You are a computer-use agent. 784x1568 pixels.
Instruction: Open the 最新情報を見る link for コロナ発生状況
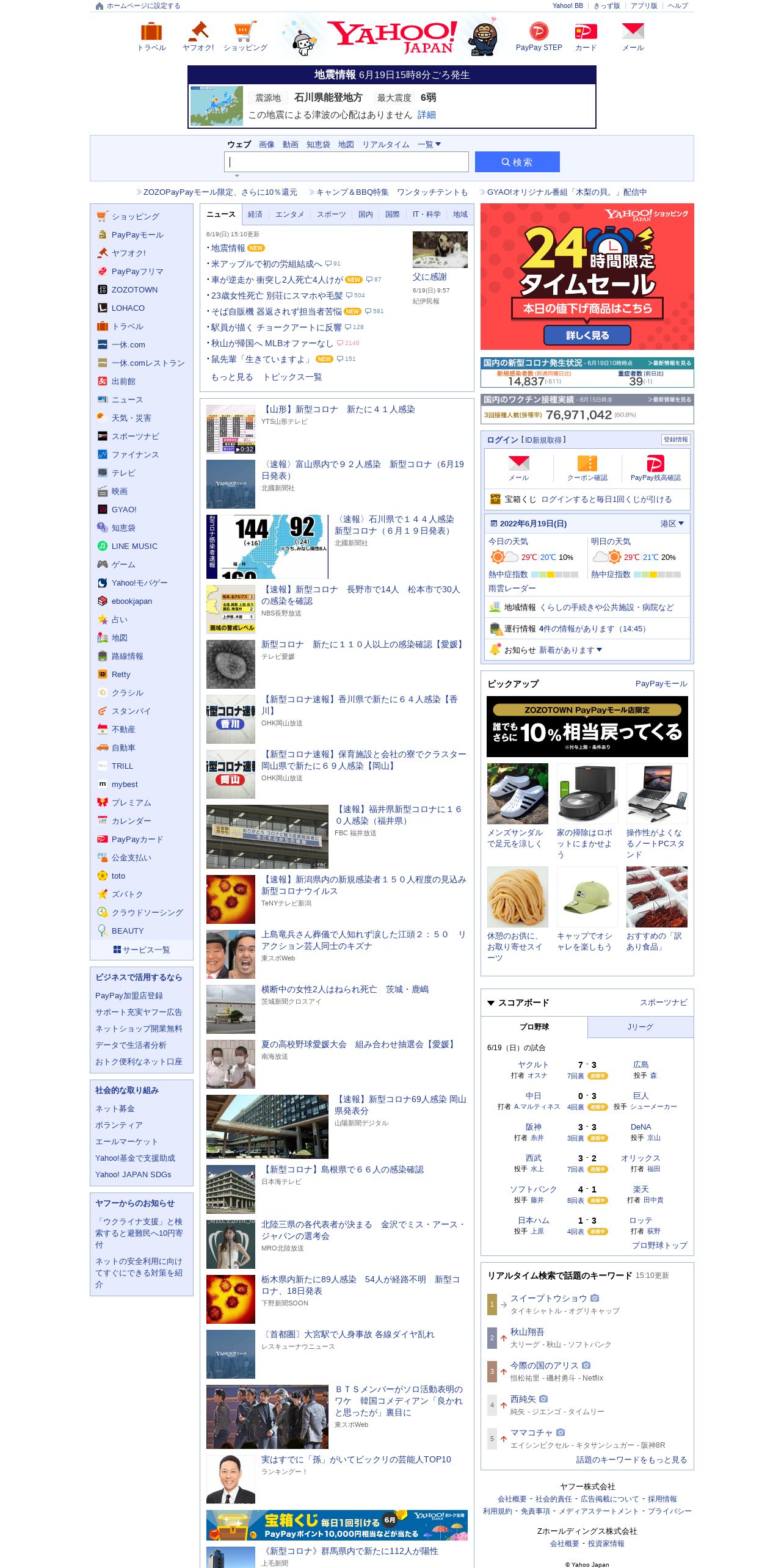pyautogui.click(x=670, y=363)
